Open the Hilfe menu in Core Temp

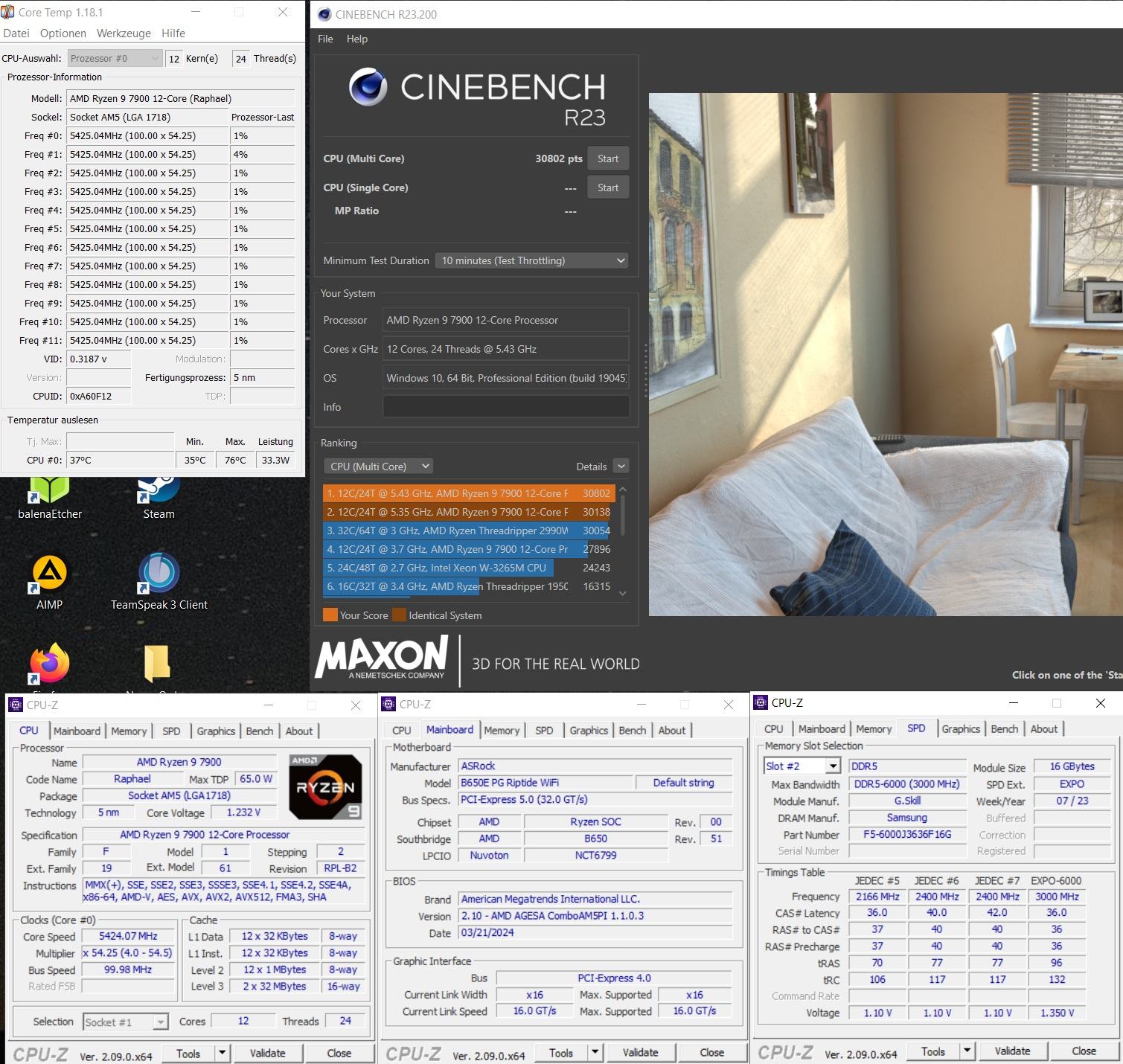pos(173,33)
